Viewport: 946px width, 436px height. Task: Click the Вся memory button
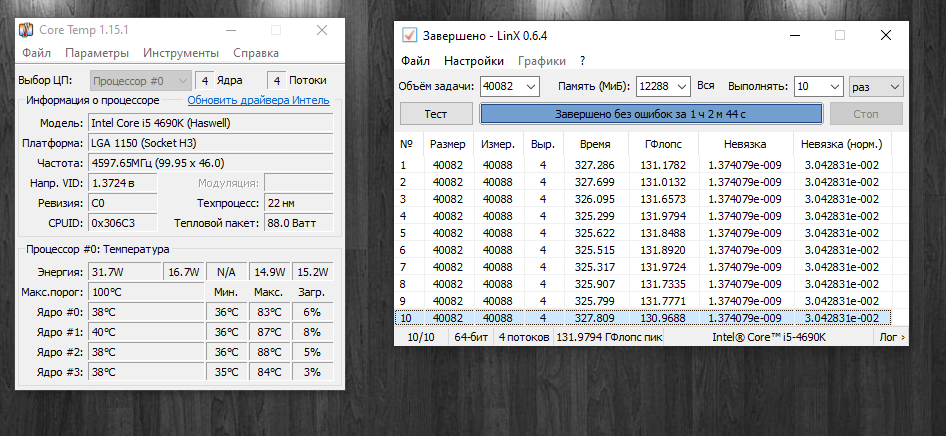tap(706, 86)
